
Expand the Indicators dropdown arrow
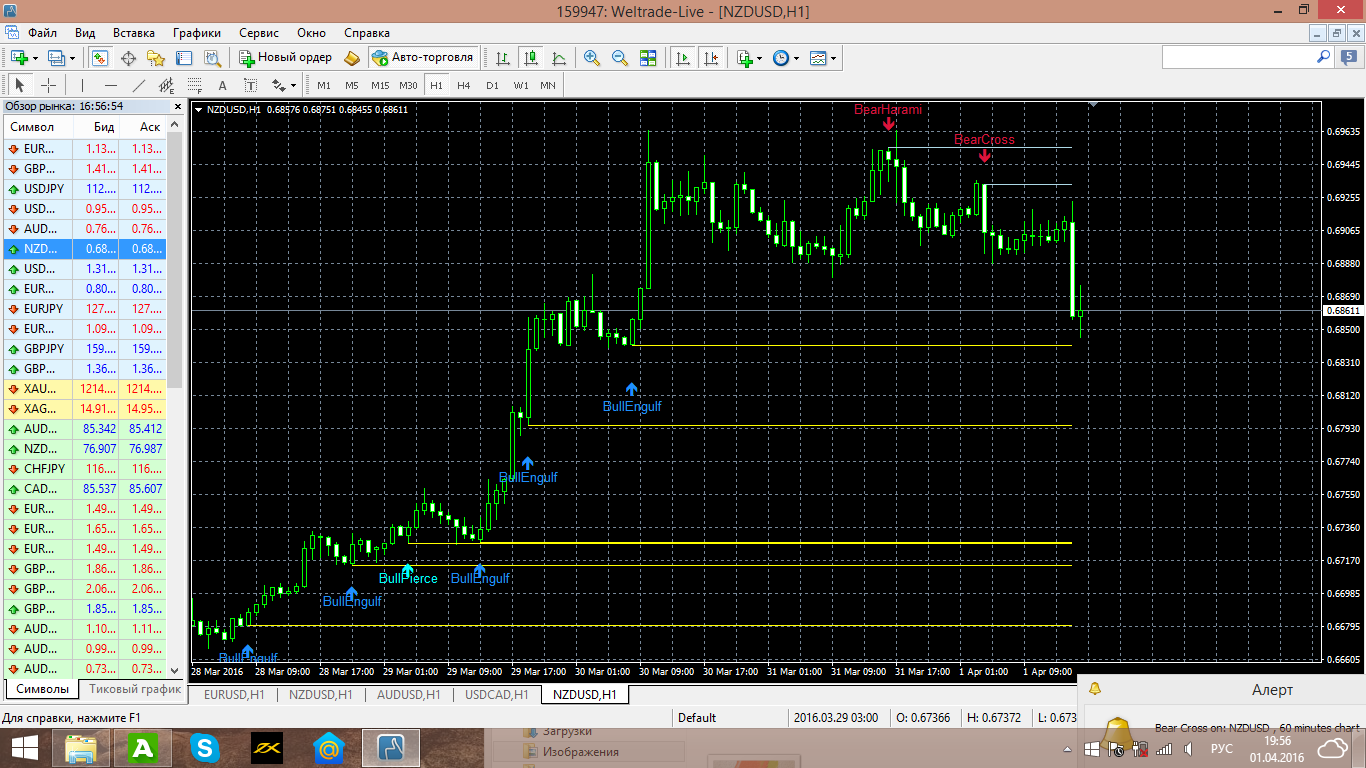coord(760,58)
